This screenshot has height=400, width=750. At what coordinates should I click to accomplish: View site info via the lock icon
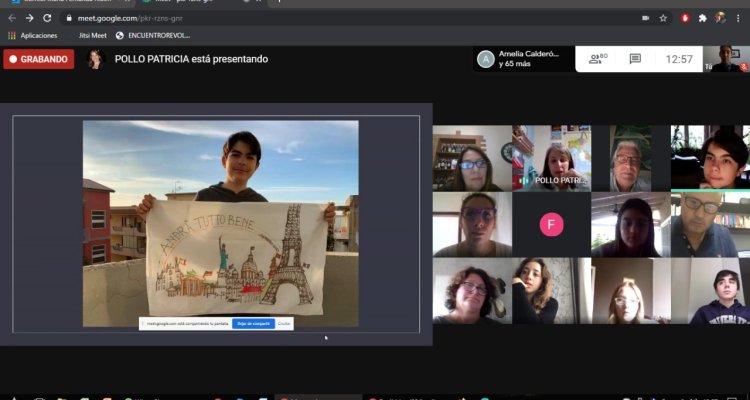pyautogui.click(x=69, y=18)
